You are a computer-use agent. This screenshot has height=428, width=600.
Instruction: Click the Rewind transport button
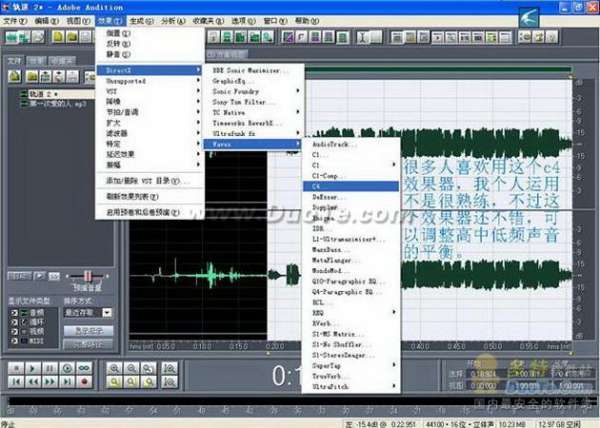pyautogui.click(x=30, y=381)
